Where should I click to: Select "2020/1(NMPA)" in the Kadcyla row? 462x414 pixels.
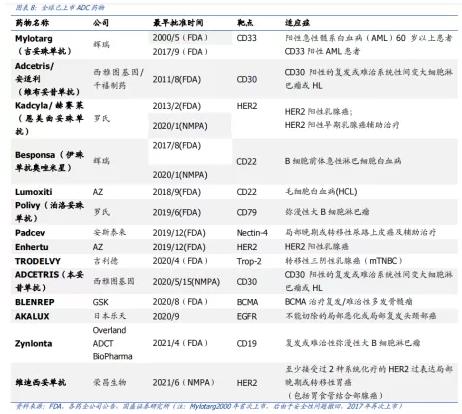180,126
